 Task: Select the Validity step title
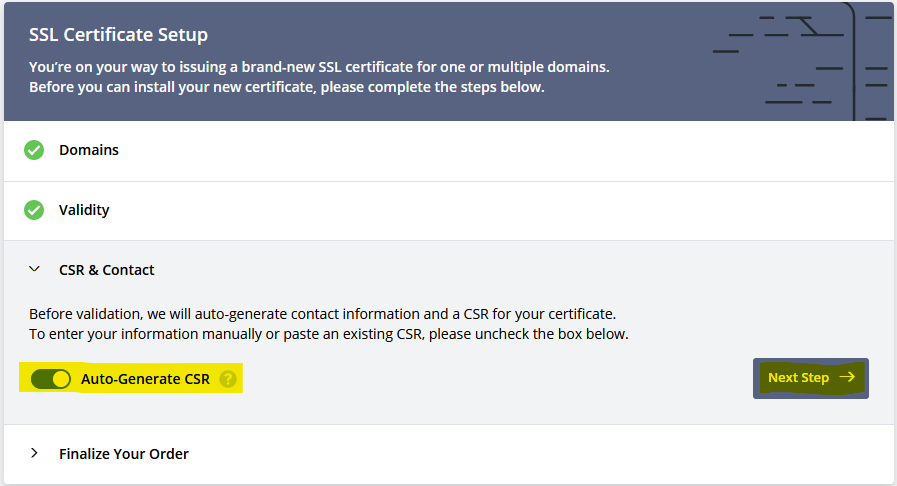[x=84, y=210]
